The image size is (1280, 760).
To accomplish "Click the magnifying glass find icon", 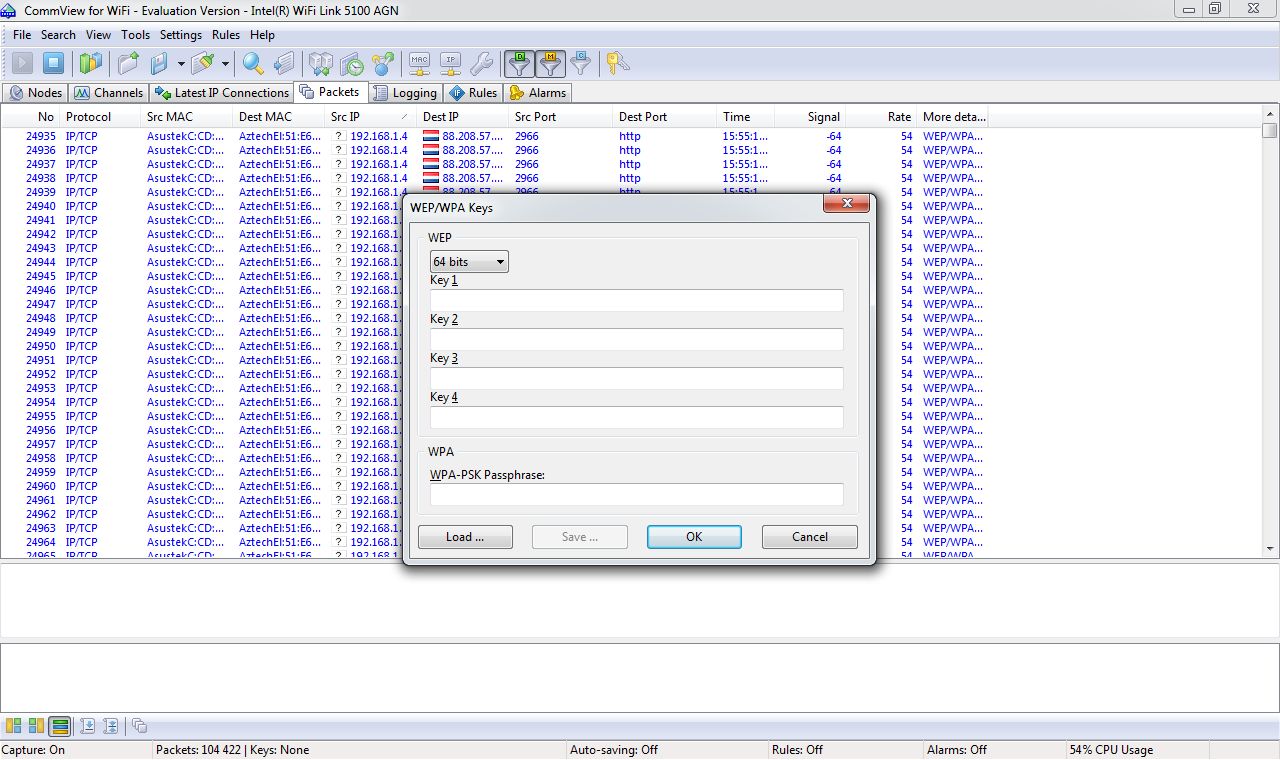I will tap(254, 64).
